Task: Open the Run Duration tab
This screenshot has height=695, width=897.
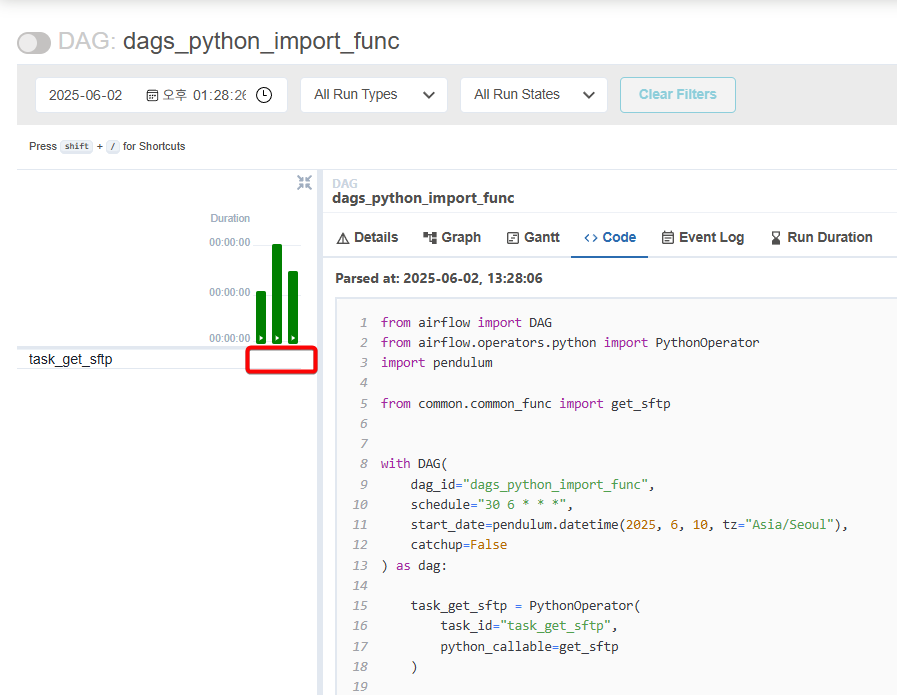Action: coord(821,237)
